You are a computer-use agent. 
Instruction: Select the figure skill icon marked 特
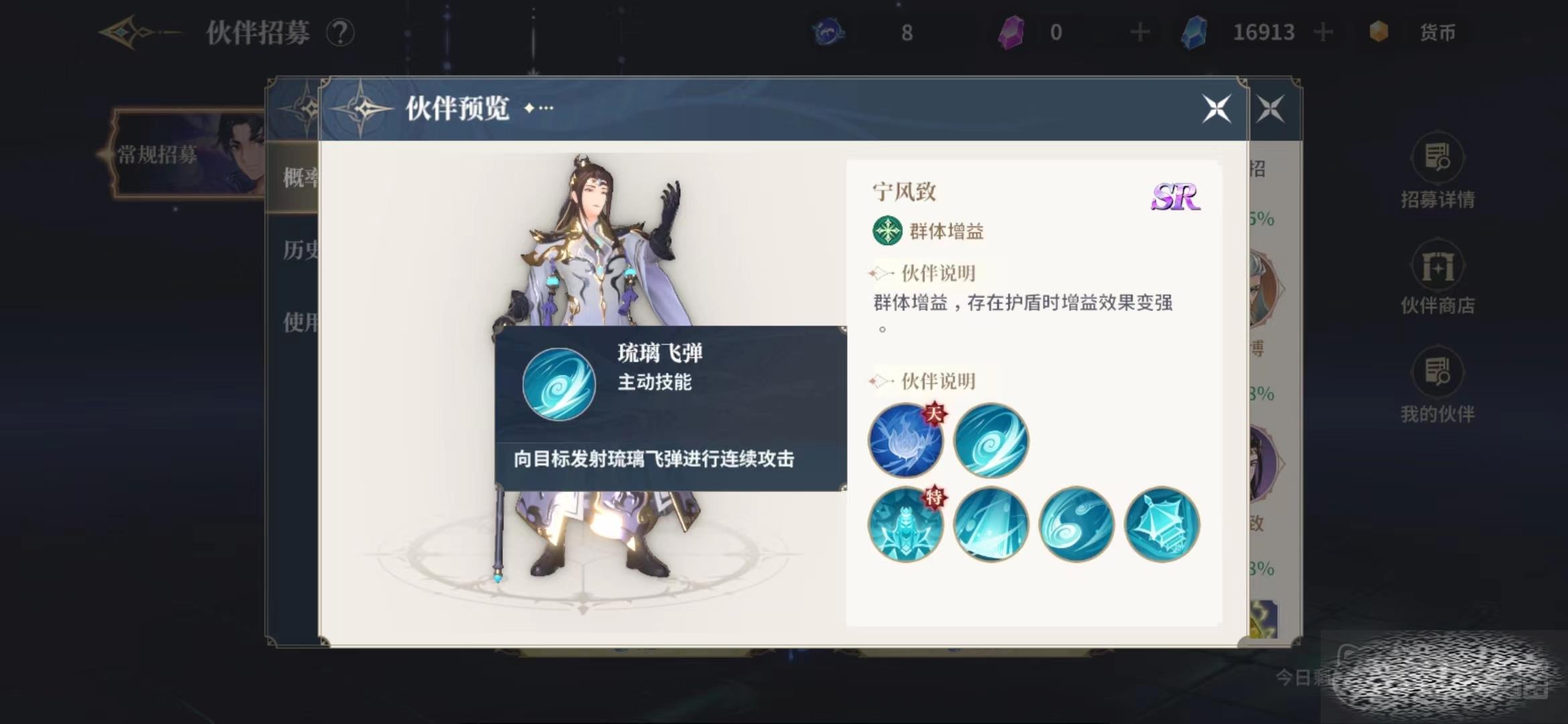(x=905, y=524)
